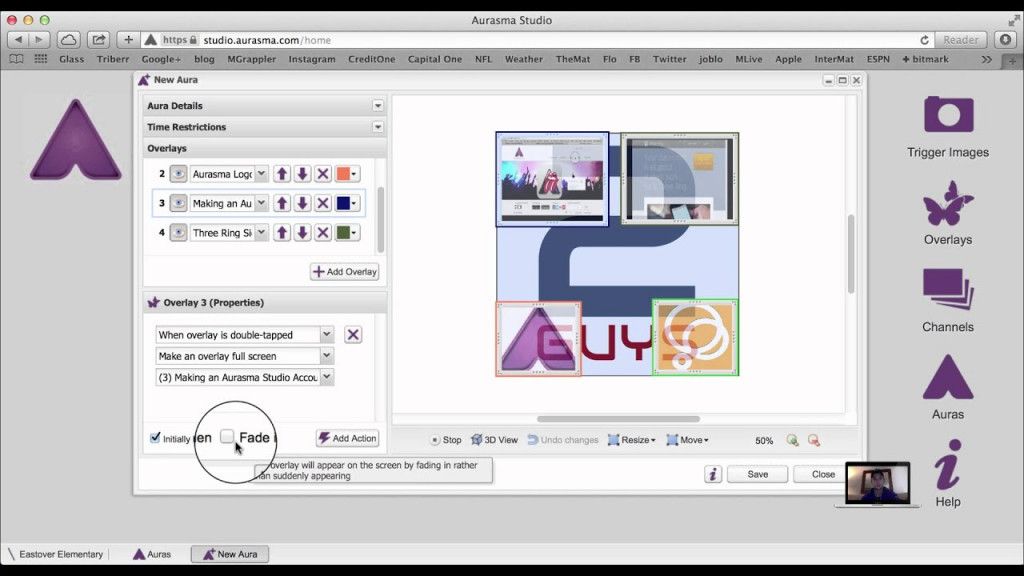Open the Instagram bookmark

[x=312, y=59]
